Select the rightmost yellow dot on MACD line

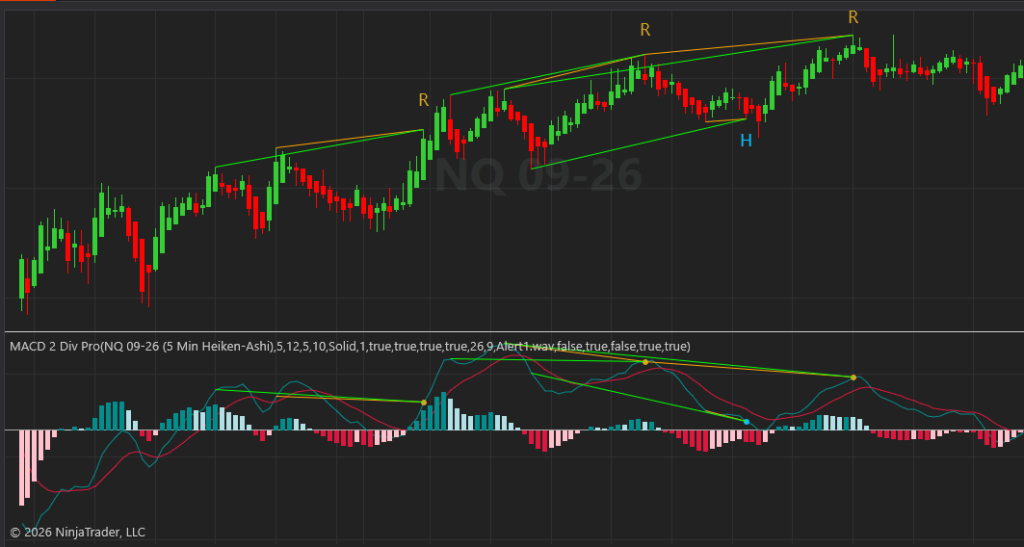(854, 377)
